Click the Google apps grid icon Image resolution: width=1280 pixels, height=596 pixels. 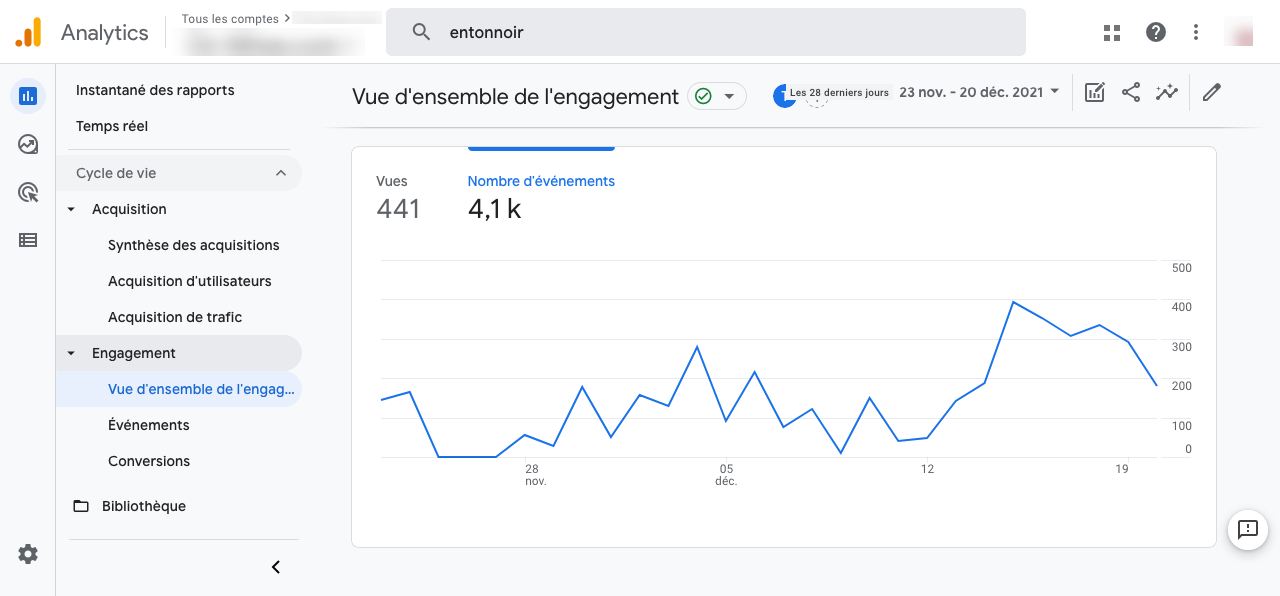point(1112,33)
